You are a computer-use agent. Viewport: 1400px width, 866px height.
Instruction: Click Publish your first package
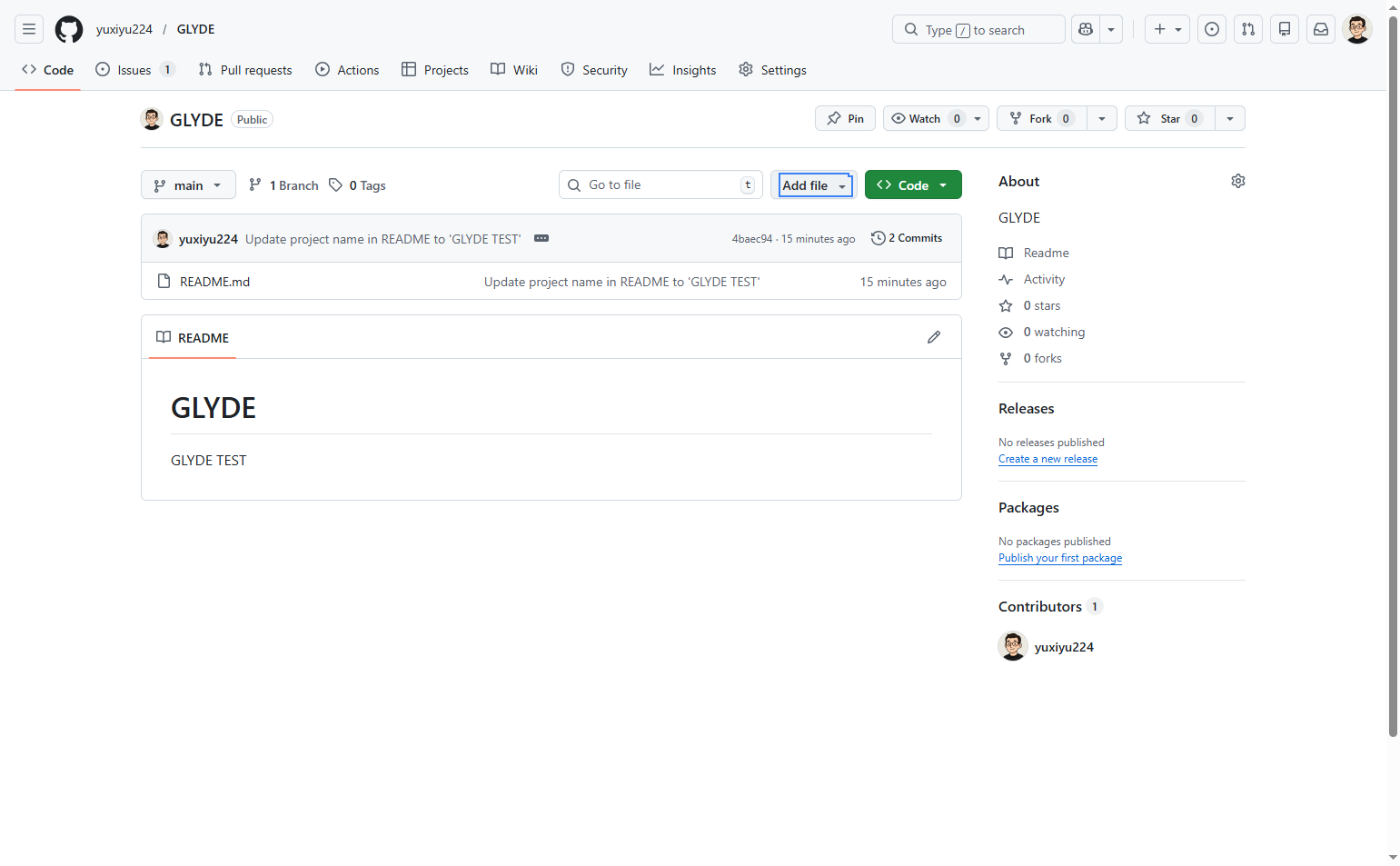(x=1060, y=558)
